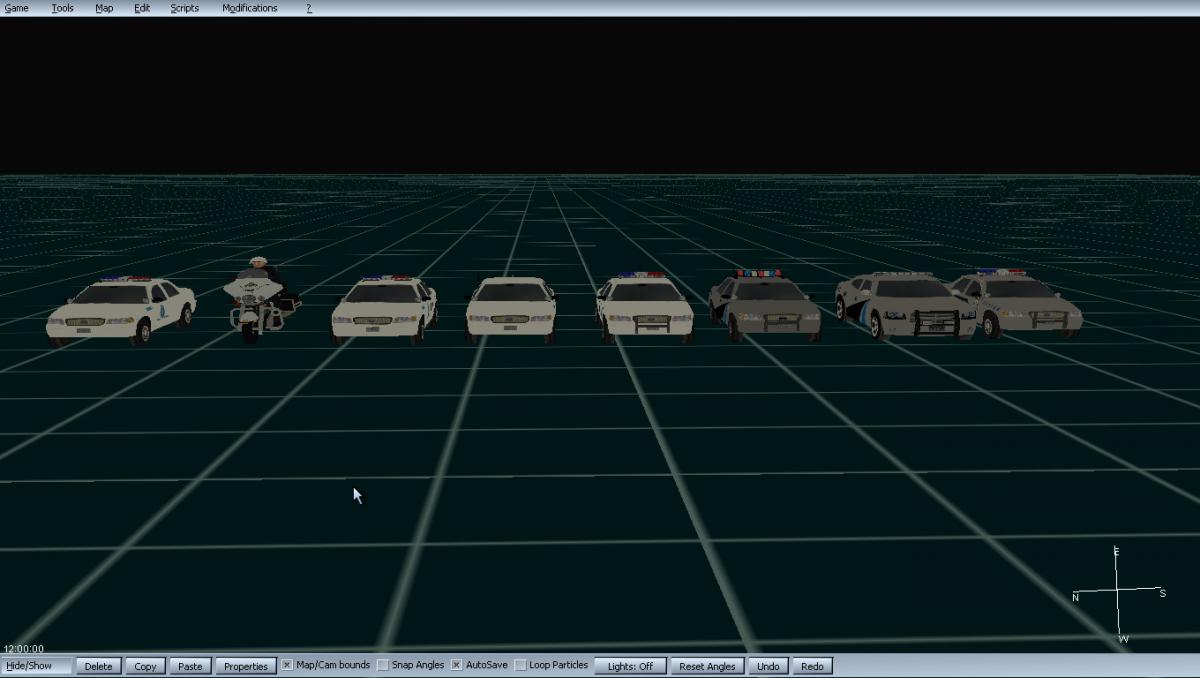The width and height of the screenshot is (1200, 678).
Task: Select the dark grey police sedan with red-blue lightbar
Action: coord(765,305)
